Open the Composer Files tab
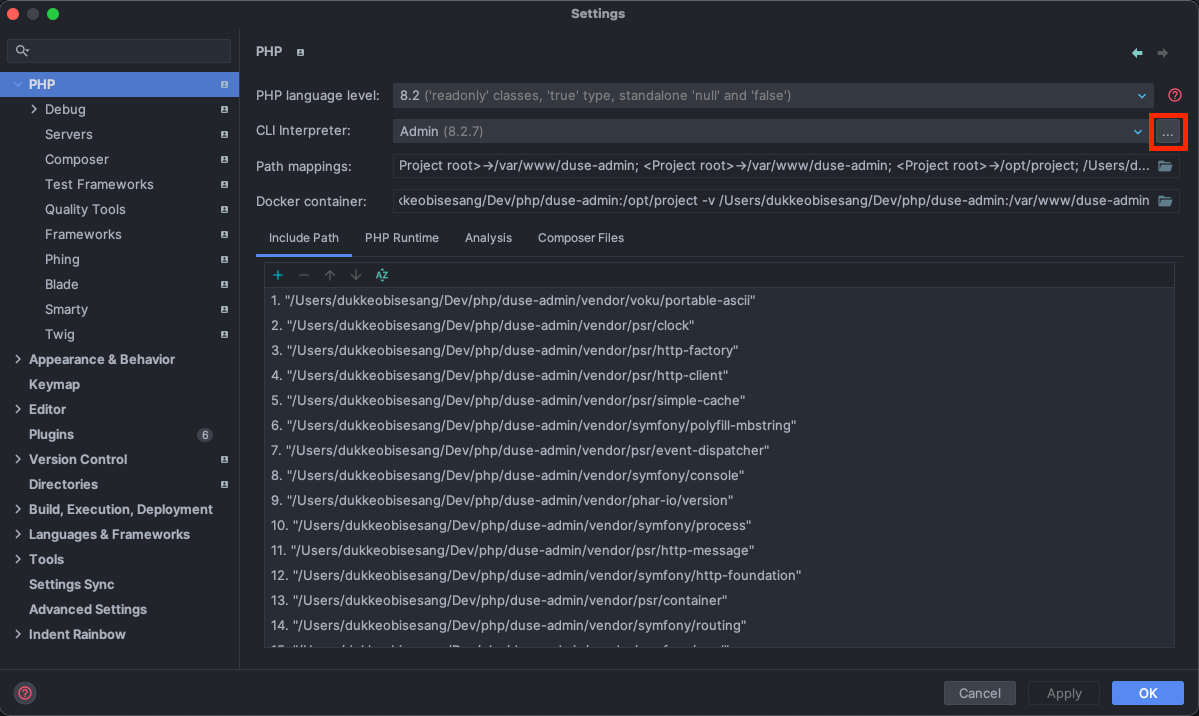1199x716 pixels. [580, 238]
